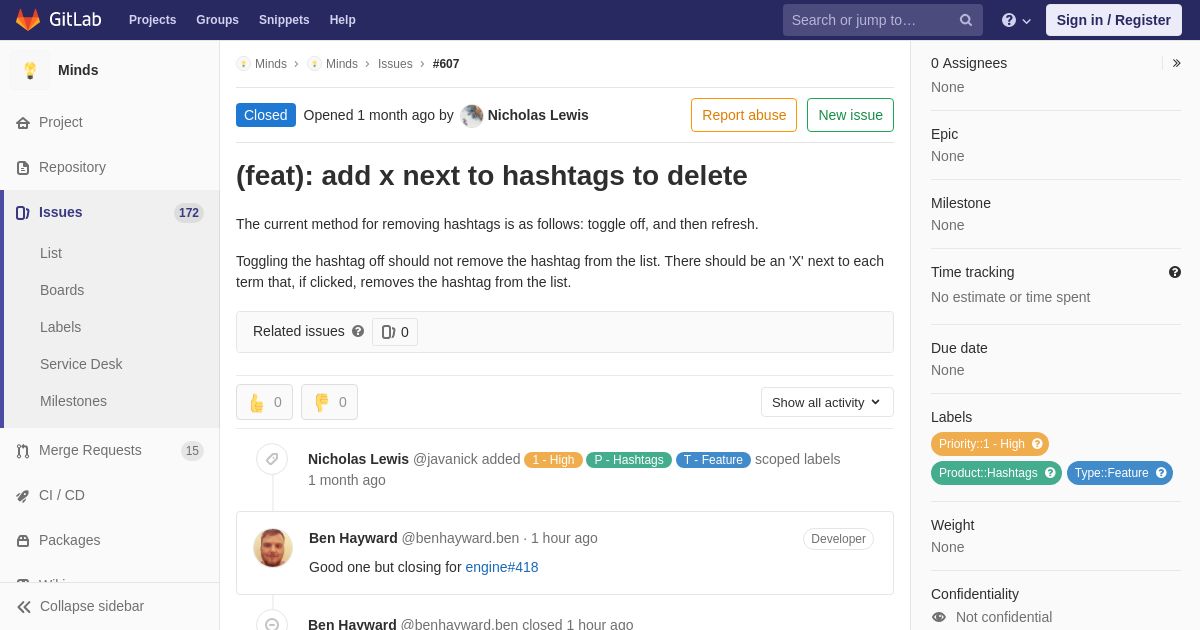The image size is (1200, 630).
Task: Click the CI / CD rocket icon
Action: [23, 496]
